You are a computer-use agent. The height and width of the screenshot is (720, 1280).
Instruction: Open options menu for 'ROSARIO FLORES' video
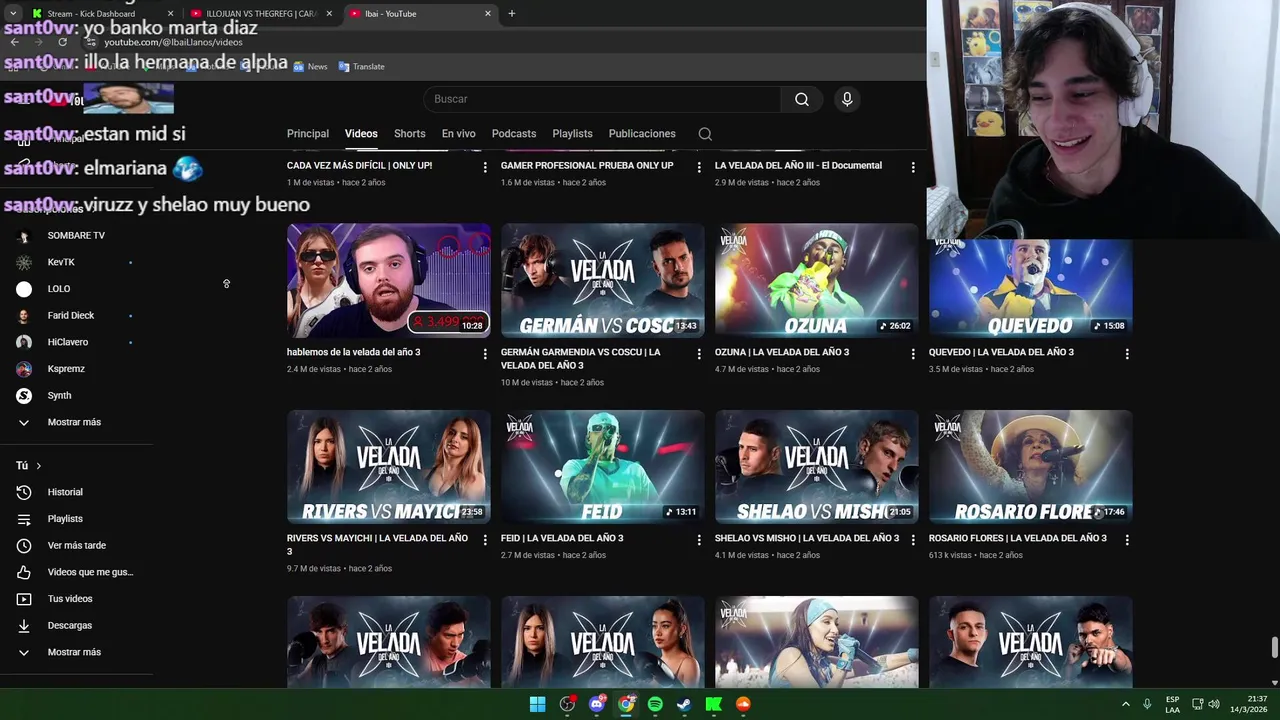(x=1127, y=540)
